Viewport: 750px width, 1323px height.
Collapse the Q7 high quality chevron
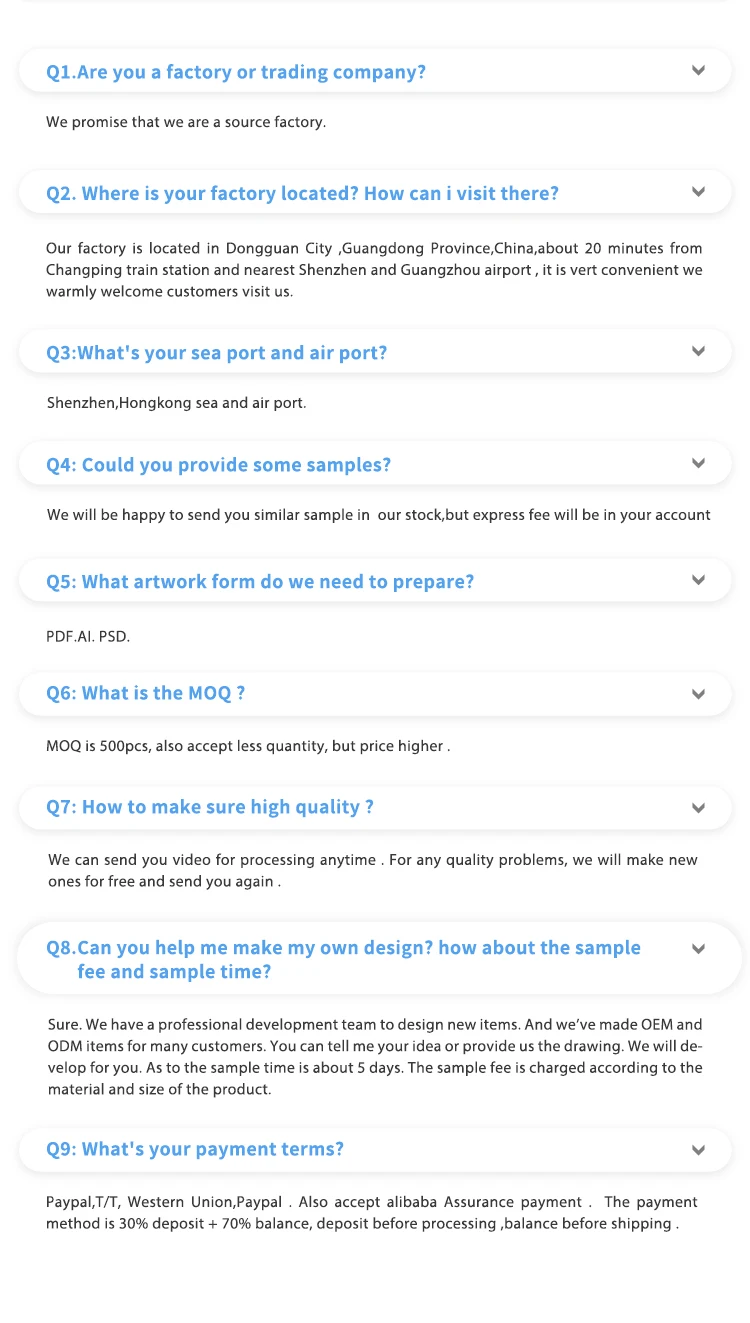[698, 808]
